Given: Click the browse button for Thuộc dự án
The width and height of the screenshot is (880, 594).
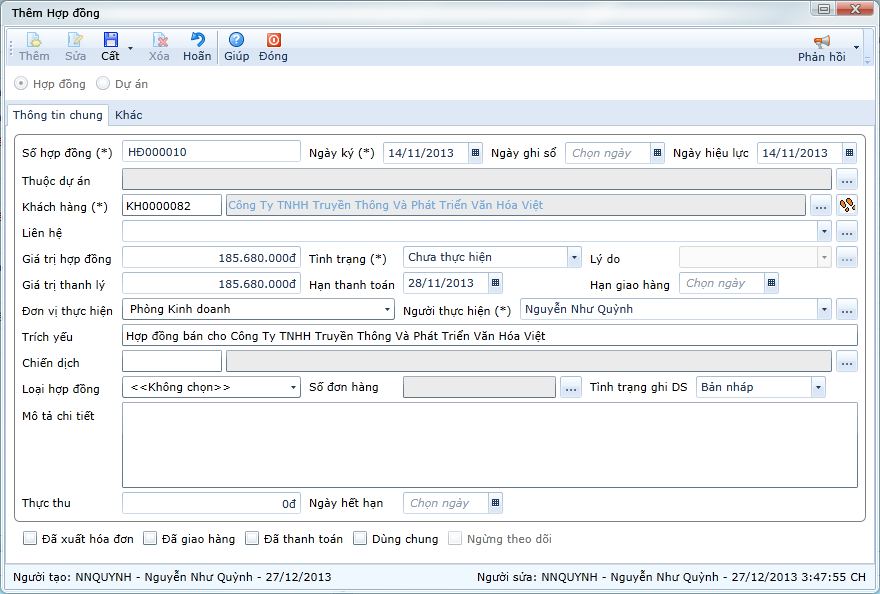Looking at the screenshot, I should tap(847, 179).
